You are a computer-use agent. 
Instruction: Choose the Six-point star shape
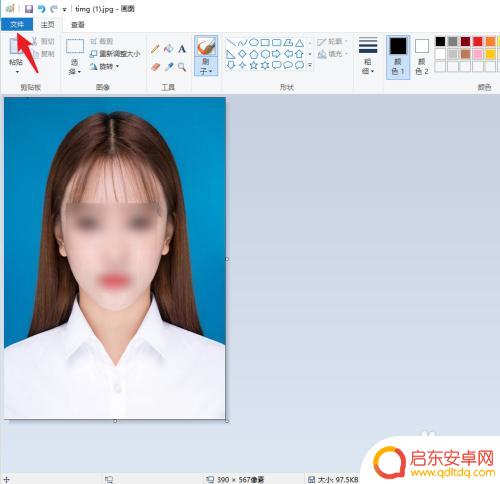(x=265, y=65)
